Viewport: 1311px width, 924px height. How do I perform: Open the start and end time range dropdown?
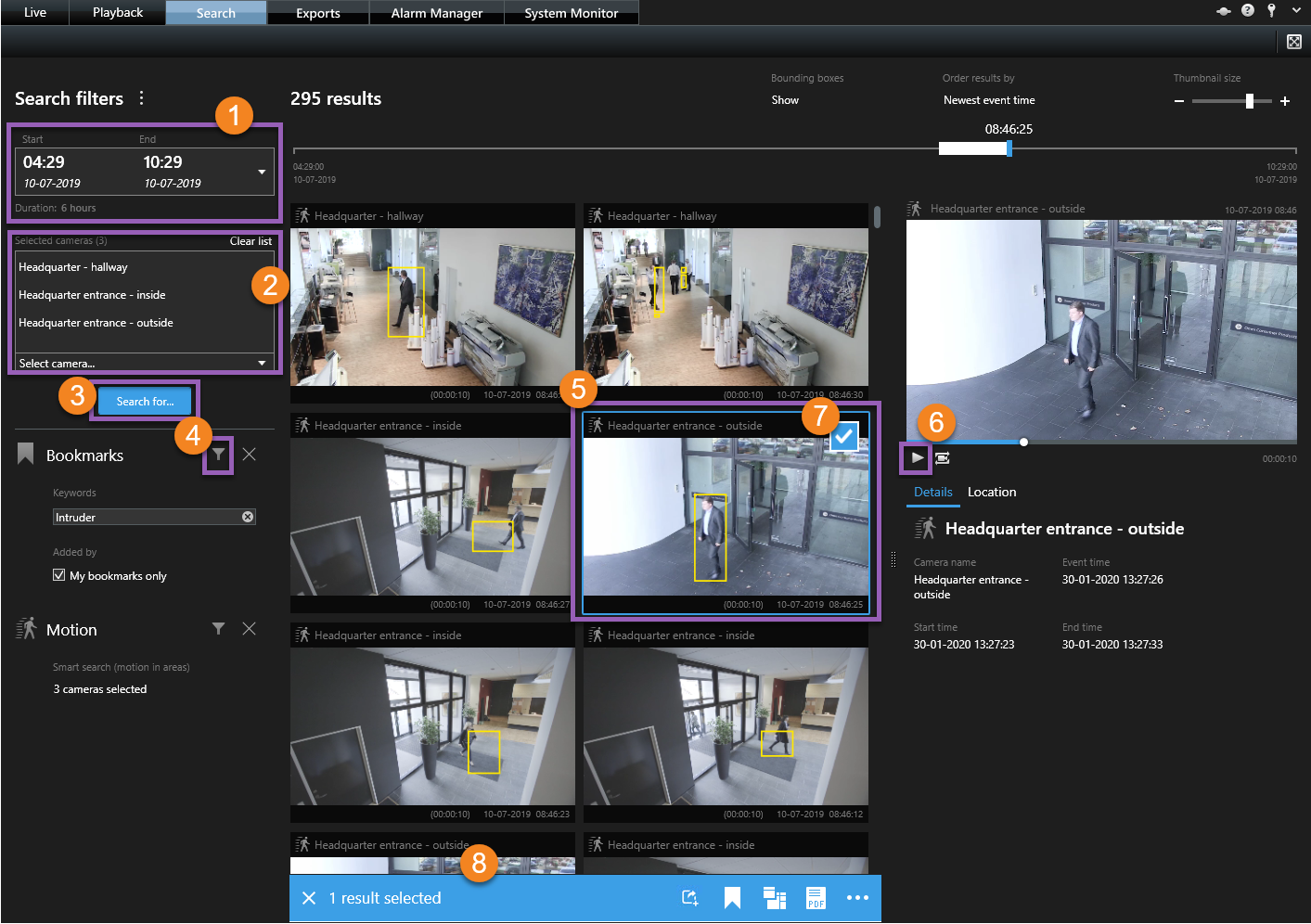pyautogui.click(x=262, y=172)
